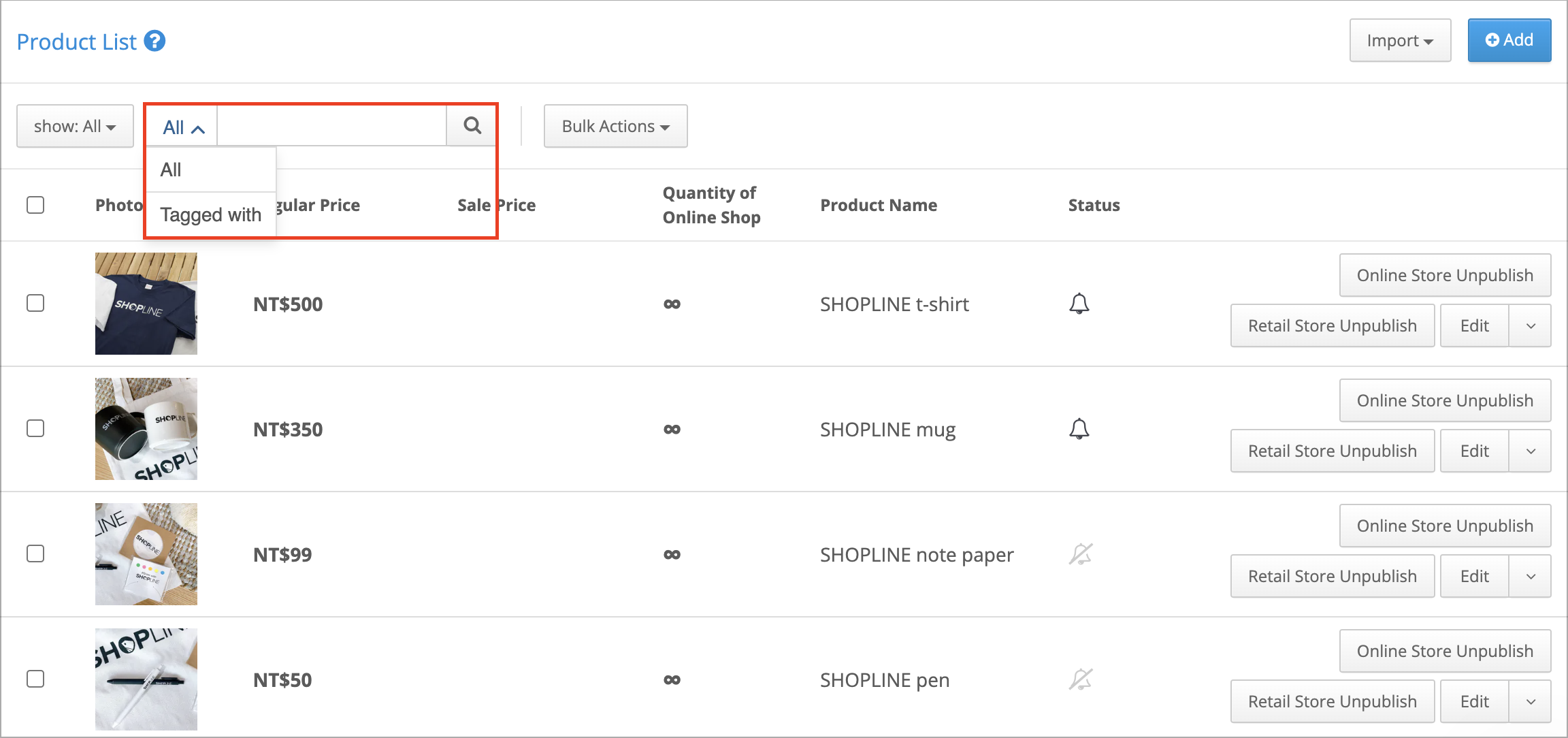The height and width of the screenshot is (738, 1568).
Task: Open the SHOPLINE t-shirt photo thumbnail
Action: [x=146, y=304]
